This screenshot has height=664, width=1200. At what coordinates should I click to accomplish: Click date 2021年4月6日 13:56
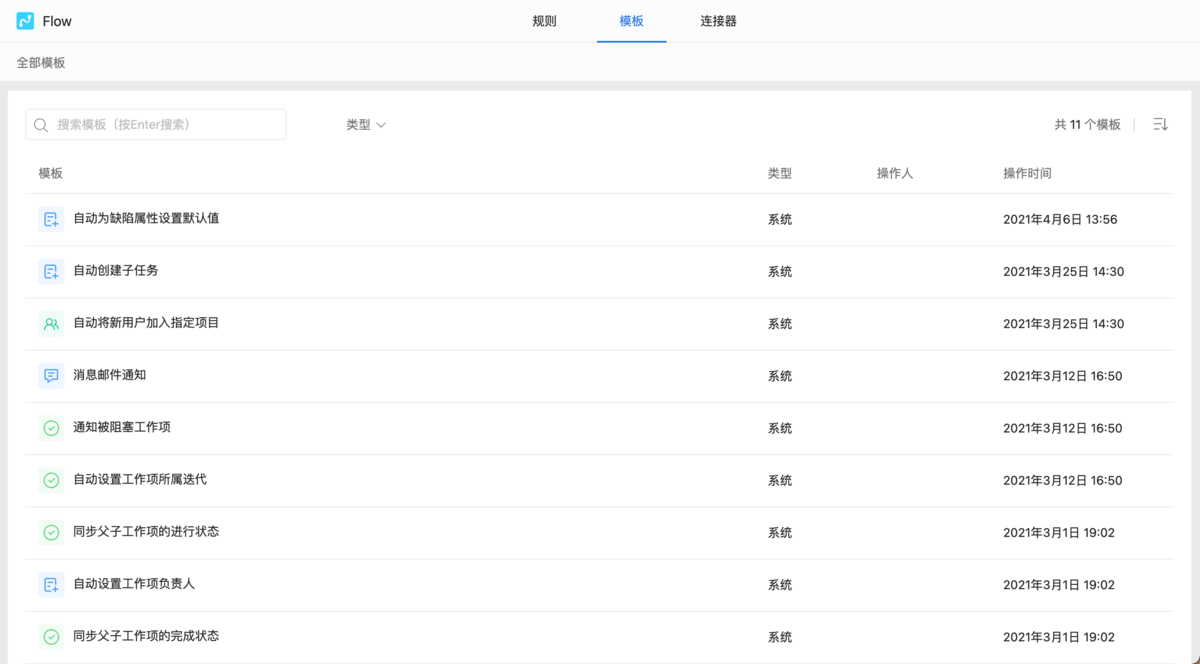click(1060, 219)
